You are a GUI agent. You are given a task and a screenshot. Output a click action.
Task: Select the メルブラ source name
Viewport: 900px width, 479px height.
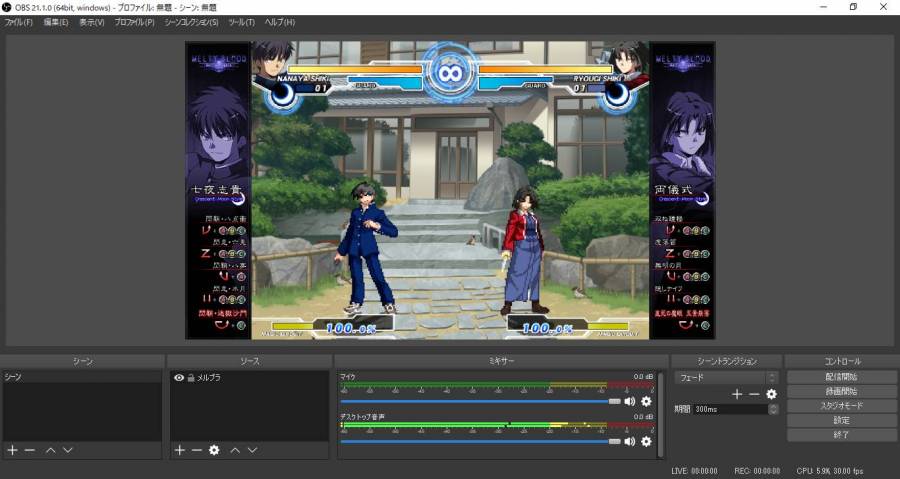pyautogui.click(x=209, y=377)
